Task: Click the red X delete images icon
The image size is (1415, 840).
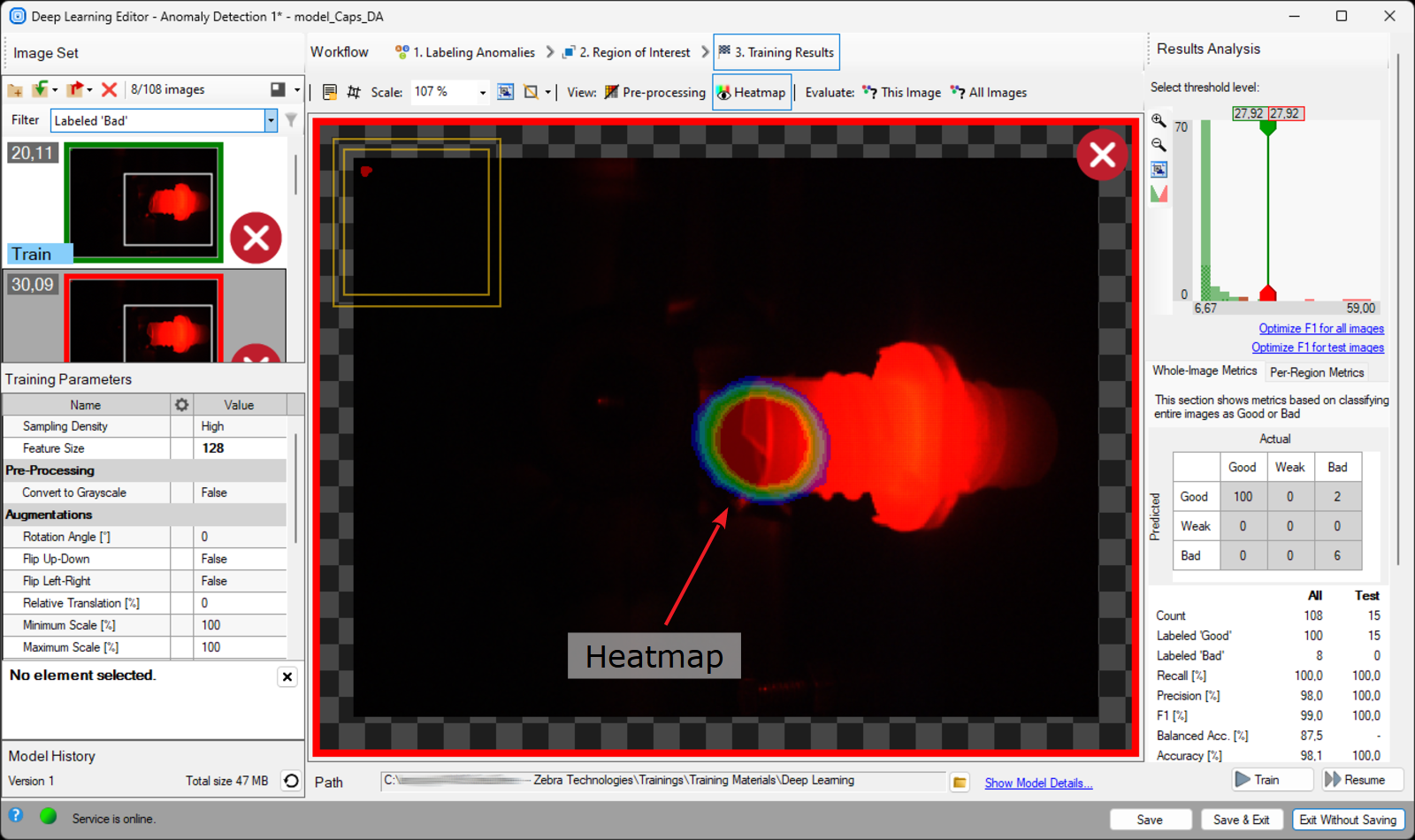Action: pos(110,90)
